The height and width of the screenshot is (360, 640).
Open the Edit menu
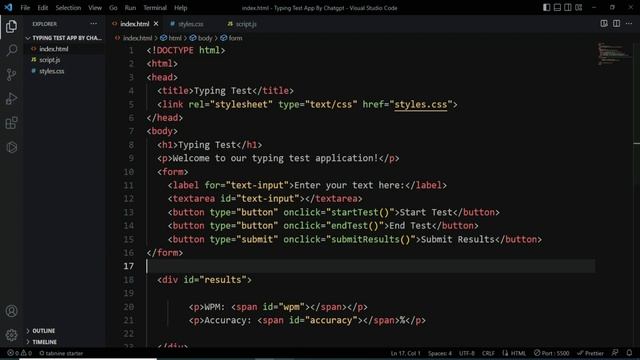tap(42, 8)
